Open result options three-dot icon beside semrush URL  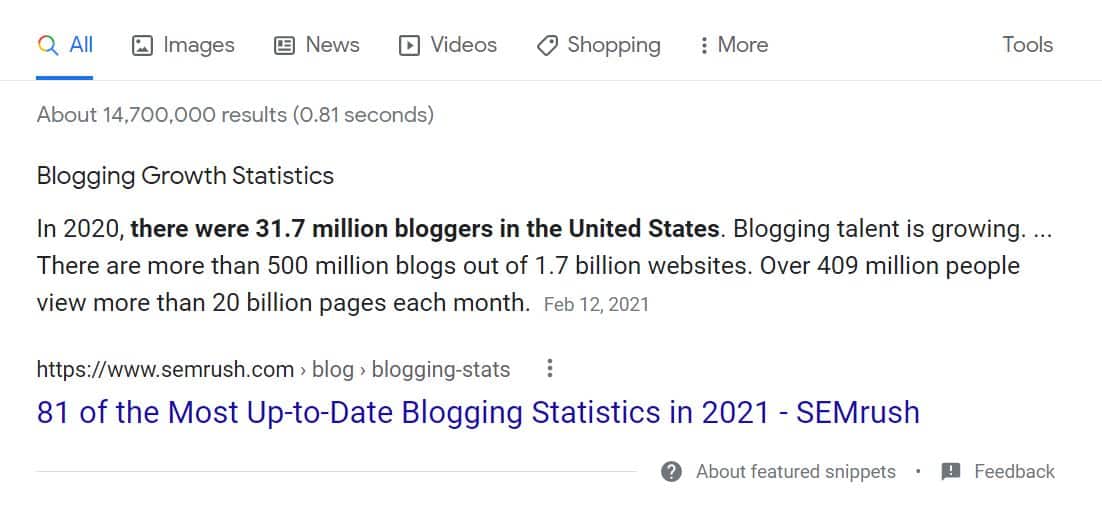[550, 368]
